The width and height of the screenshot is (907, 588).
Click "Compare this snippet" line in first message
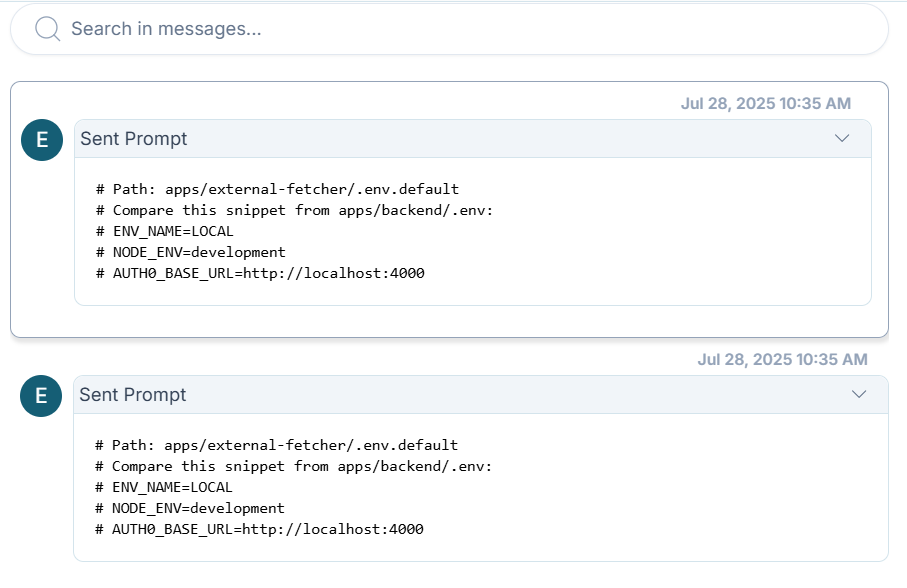tap(295, 210)
